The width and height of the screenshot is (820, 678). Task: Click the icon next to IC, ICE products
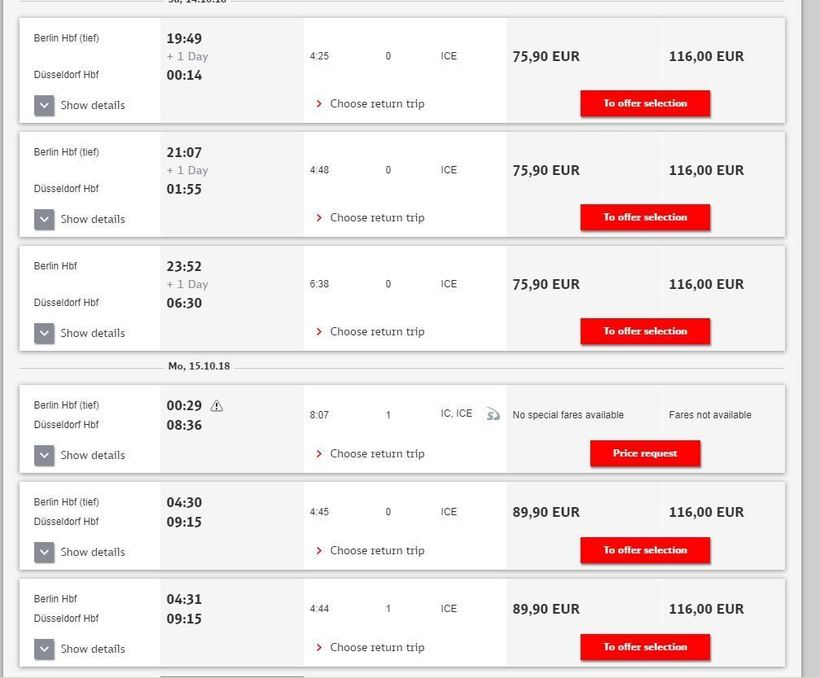click(492, 414)
